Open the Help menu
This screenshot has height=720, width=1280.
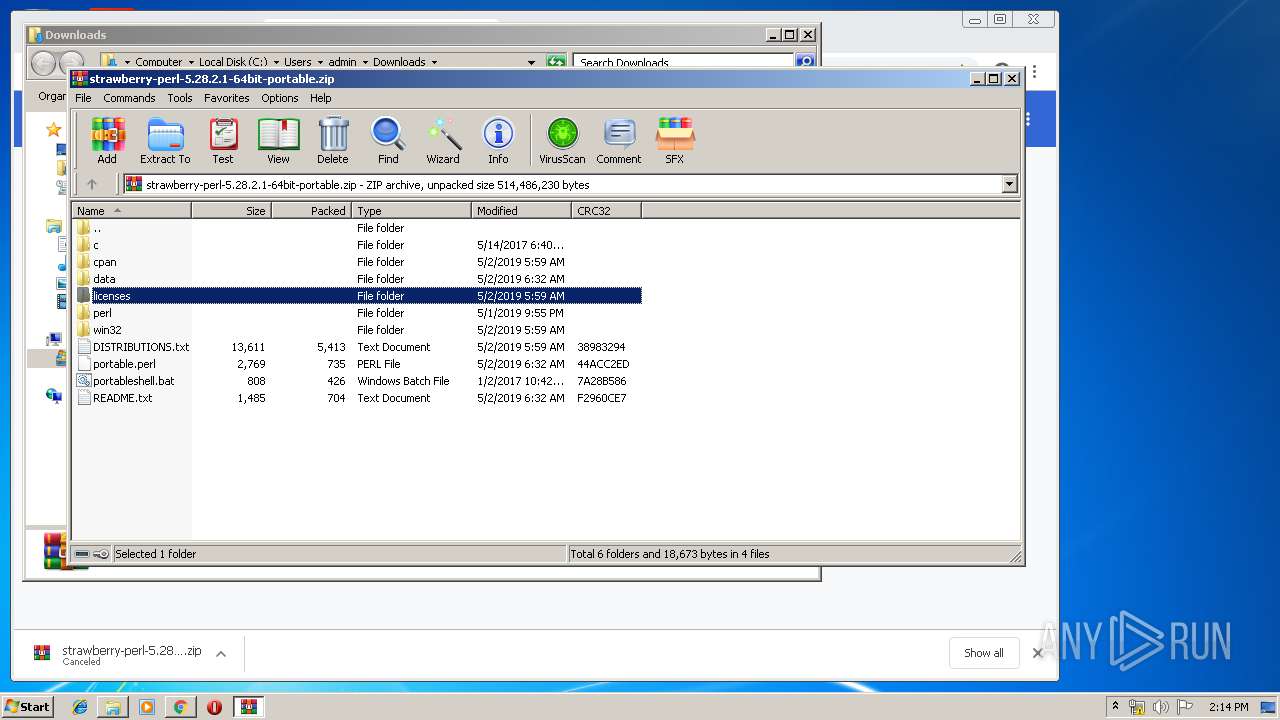tap(321, 98)
